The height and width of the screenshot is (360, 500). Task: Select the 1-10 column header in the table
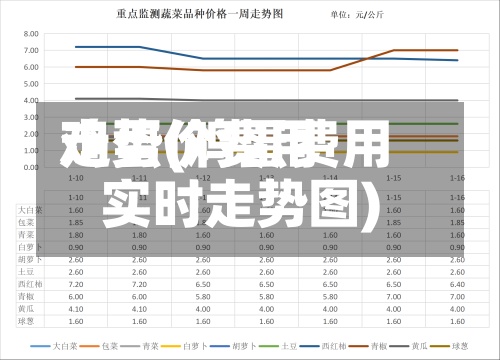[x=76, y=198]
